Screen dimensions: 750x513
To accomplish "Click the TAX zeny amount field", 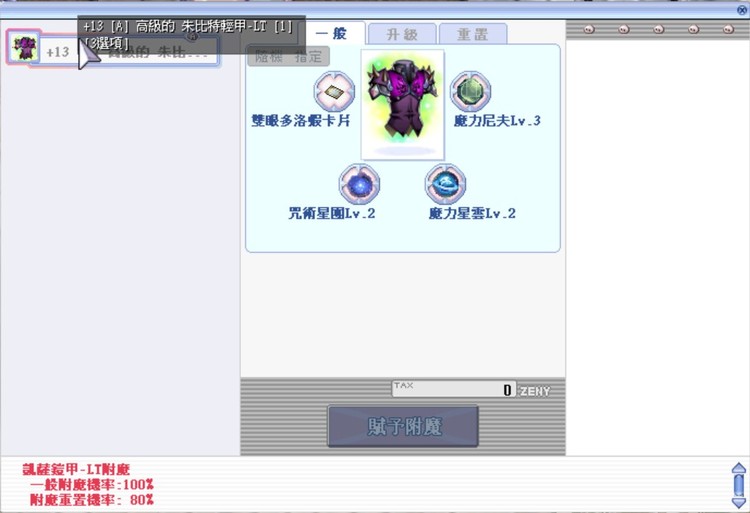I will click(x=453, y=389).
